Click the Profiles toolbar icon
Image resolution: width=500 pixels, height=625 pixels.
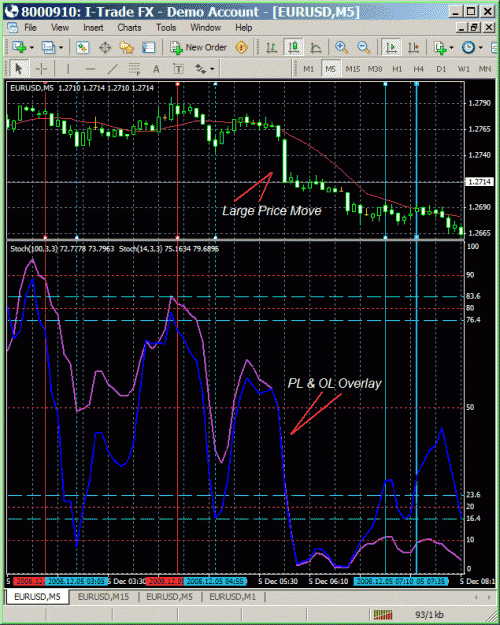click(48, 47)
